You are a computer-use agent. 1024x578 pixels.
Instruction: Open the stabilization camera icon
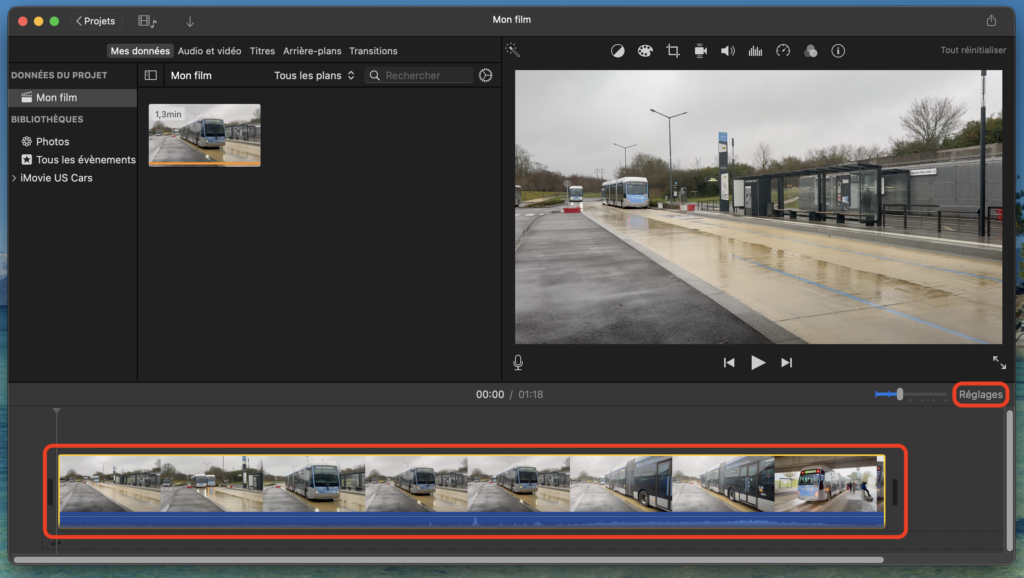(x=701, y=51)
